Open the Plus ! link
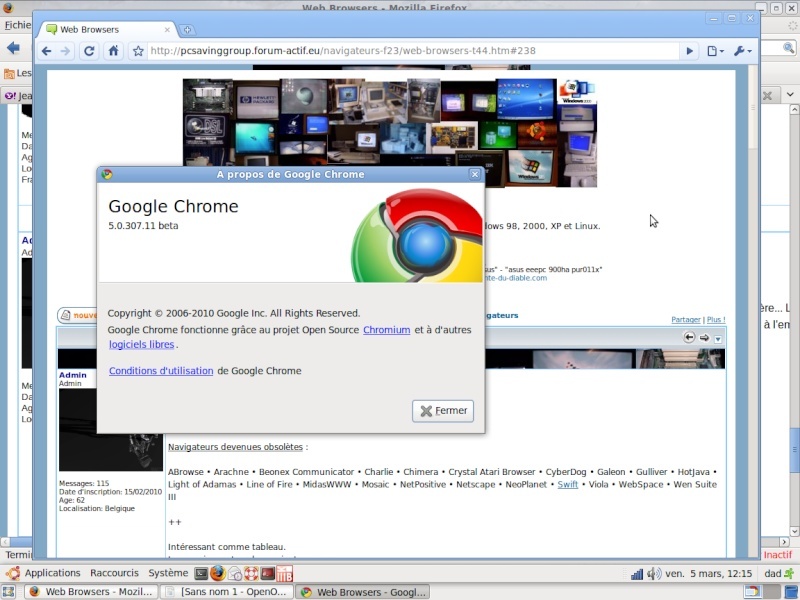The width and height of the screenshot is (800, 600). click(716, 319)
